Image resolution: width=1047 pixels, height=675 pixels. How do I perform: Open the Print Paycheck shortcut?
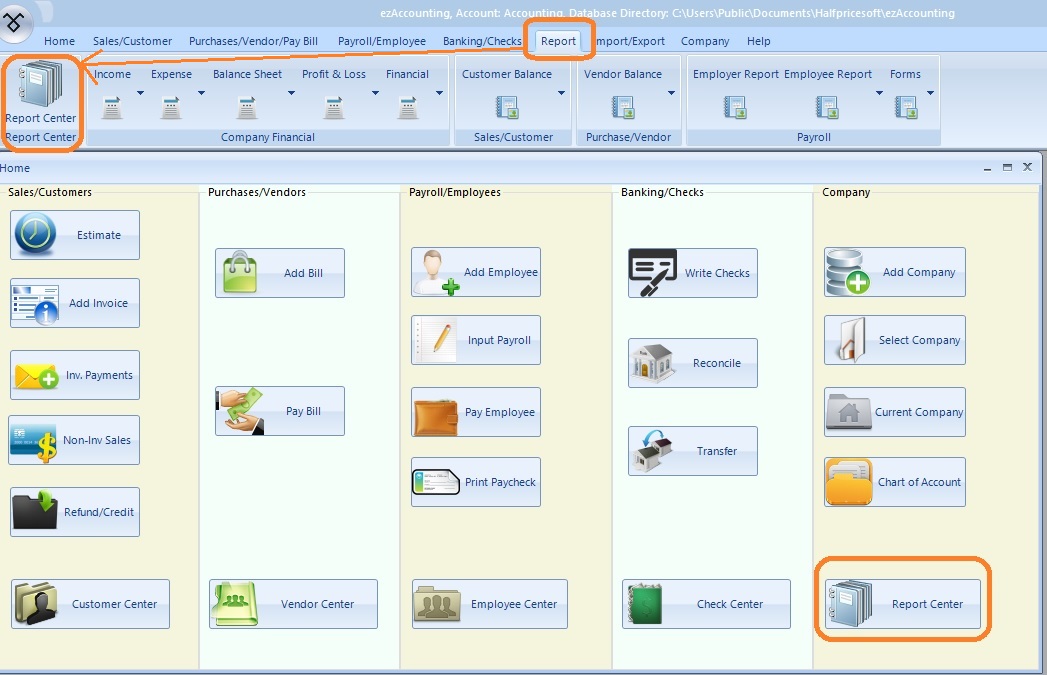475,482
